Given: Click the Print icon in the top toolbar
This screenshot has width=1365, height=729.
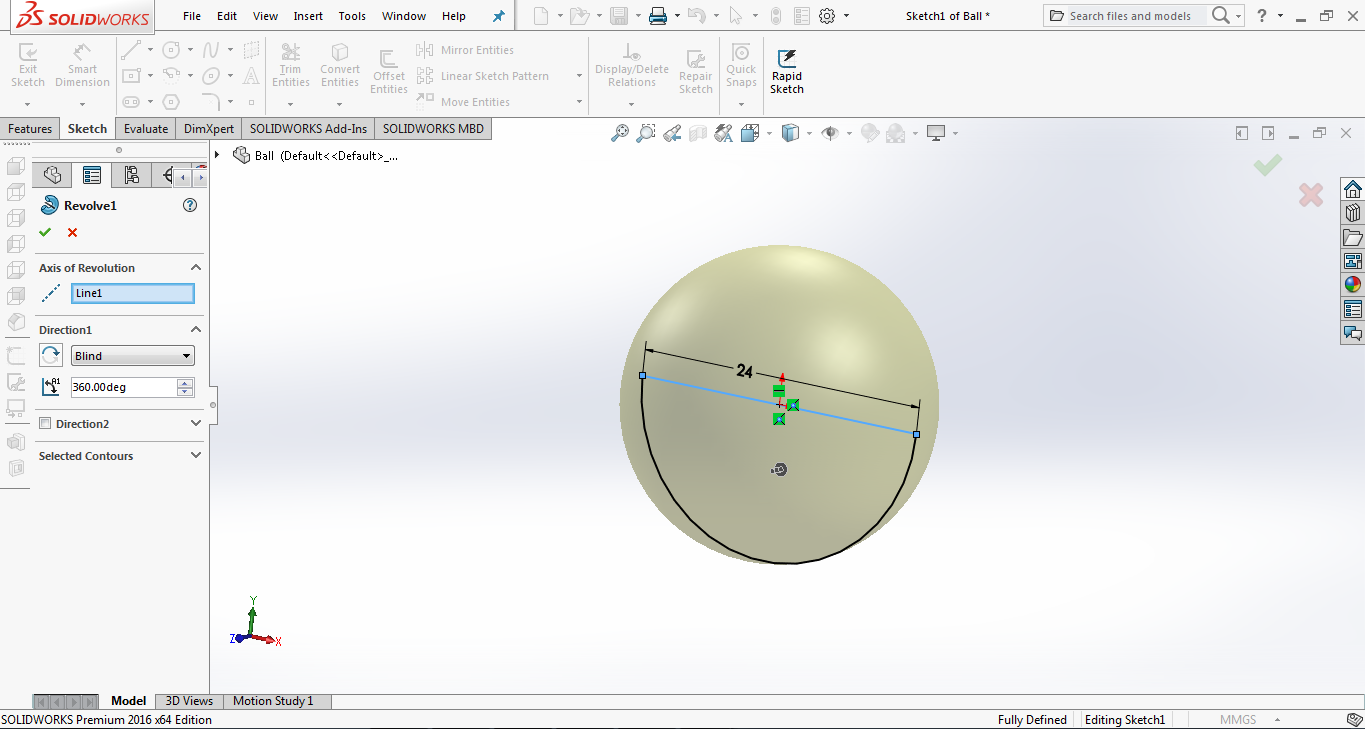Looking at the screenshot, I should pos(657,16).
